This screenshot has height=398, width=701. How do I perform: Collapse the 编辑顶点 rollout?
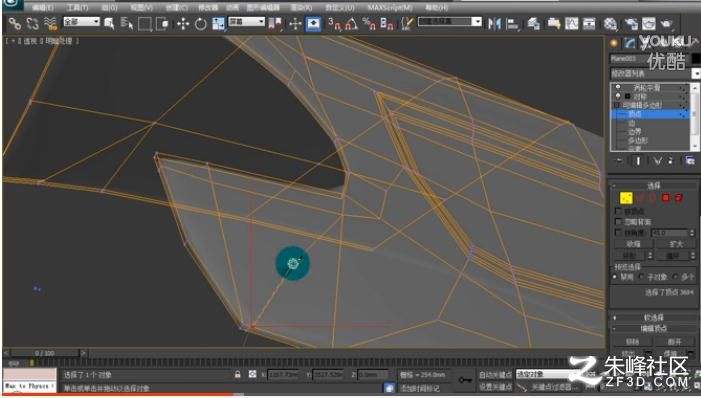tap(654, 328)
